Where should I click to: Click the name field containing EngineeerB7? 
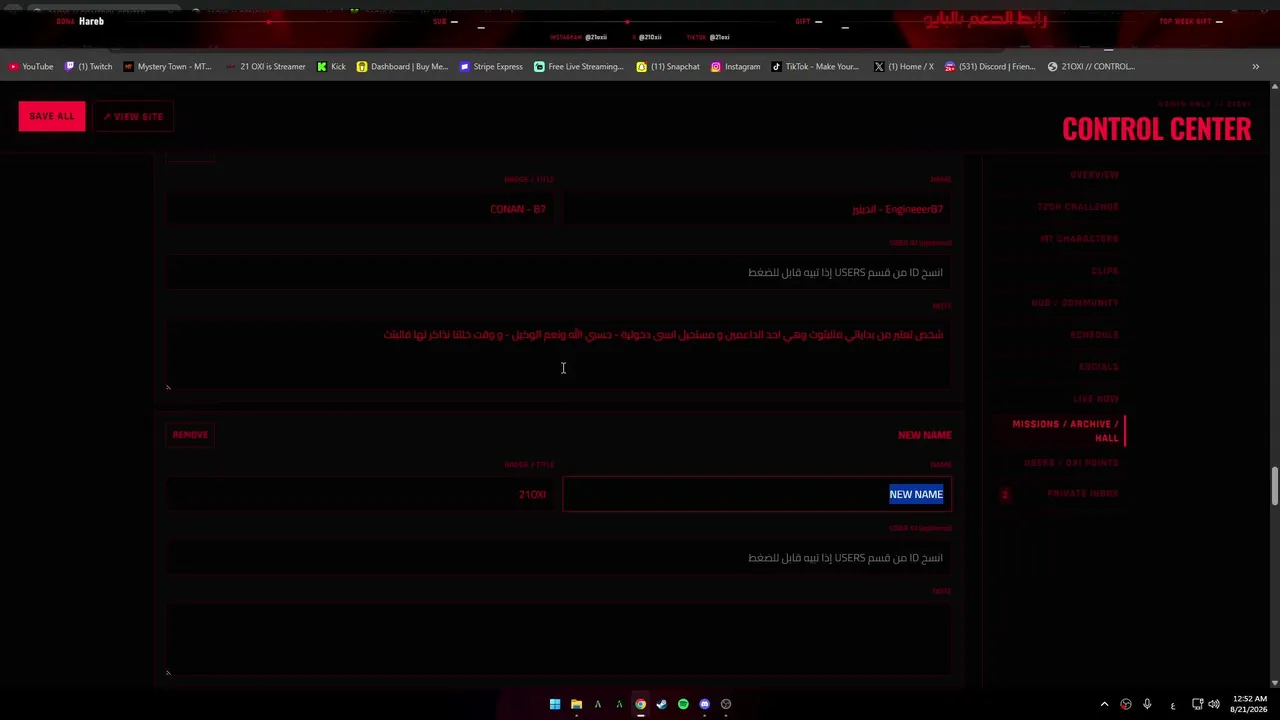[757, 209]
